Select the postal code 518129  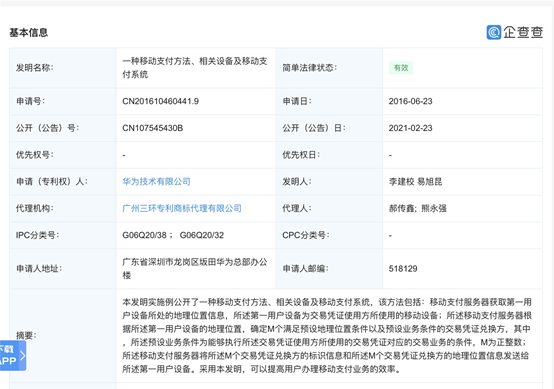coord(403,269)
